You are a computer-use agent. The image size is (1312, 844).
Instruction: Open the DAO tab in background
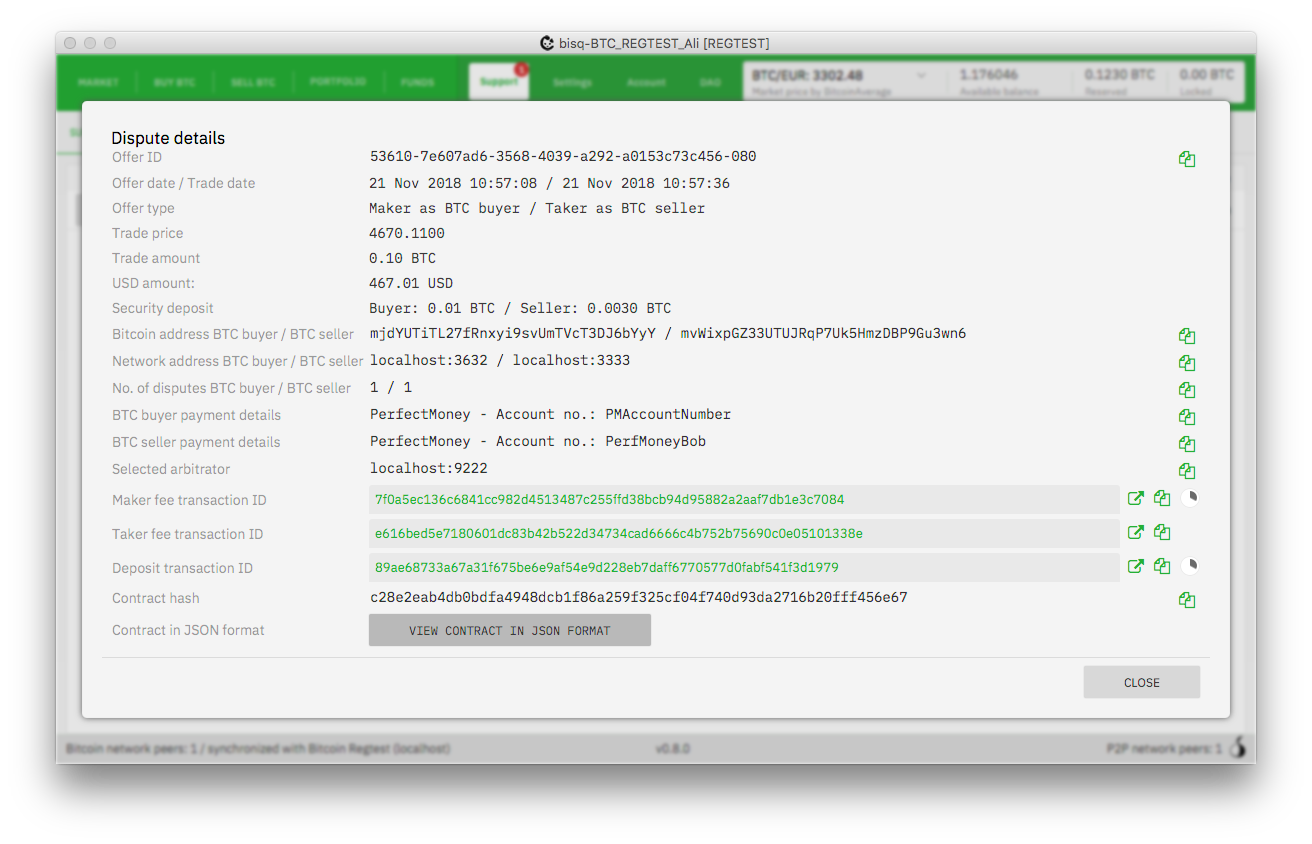coord(710,82)
